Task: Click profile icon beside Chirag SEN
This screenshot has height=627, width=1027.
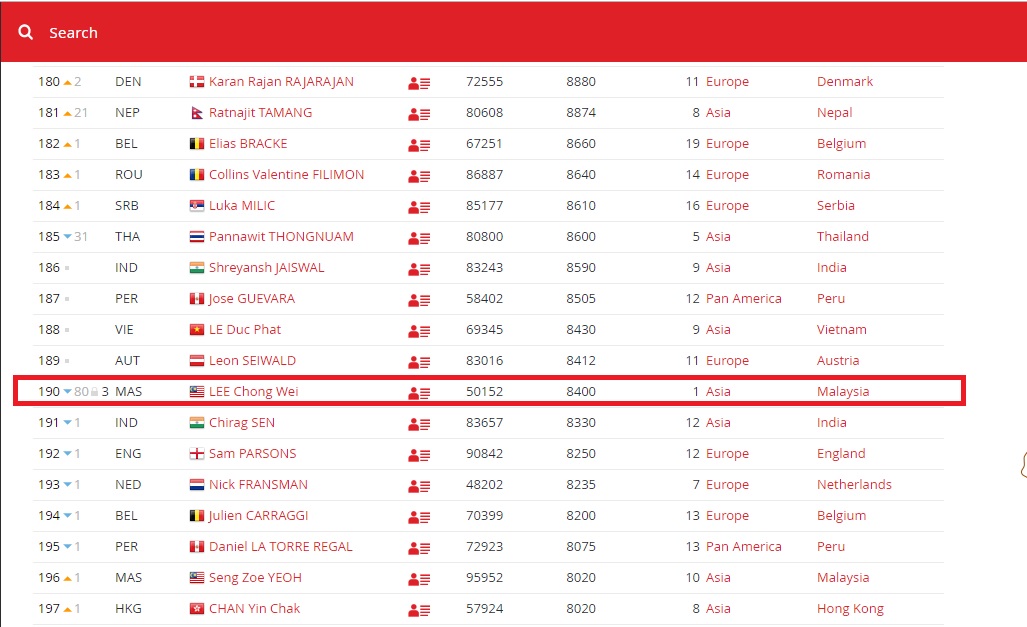Action: pos(419,423)
